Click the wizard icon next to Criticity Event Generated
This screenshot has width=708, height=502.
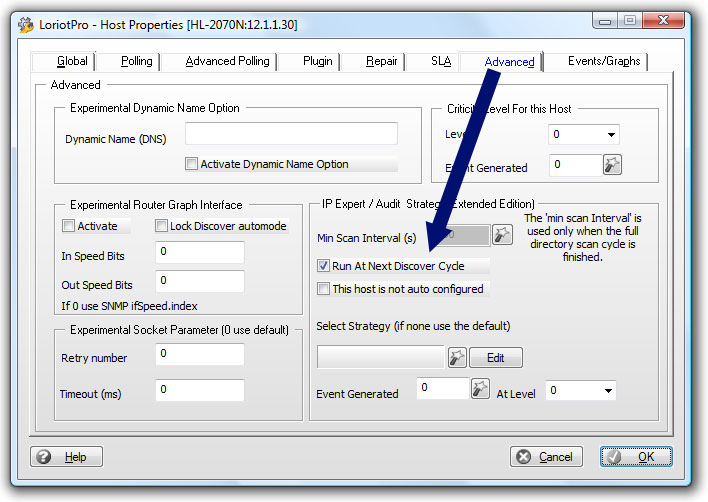[x=612, y=164]
